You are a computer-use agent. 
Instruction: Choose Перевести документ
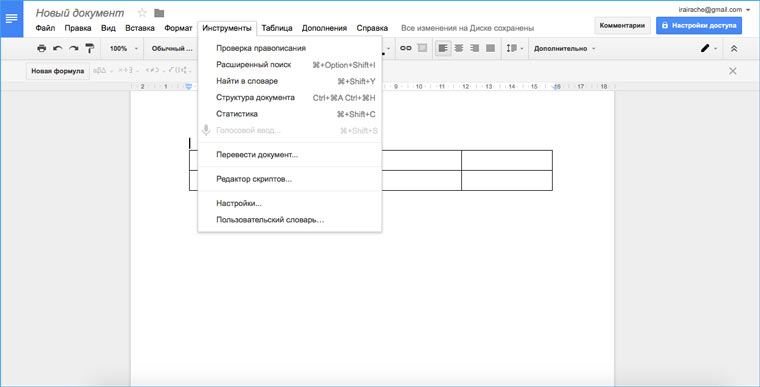coord(290,155)
